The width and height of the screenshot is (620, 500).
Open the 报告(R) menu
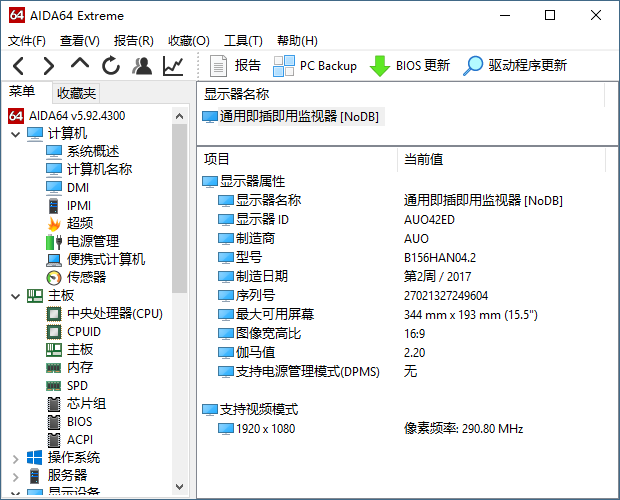pos(133,41)
